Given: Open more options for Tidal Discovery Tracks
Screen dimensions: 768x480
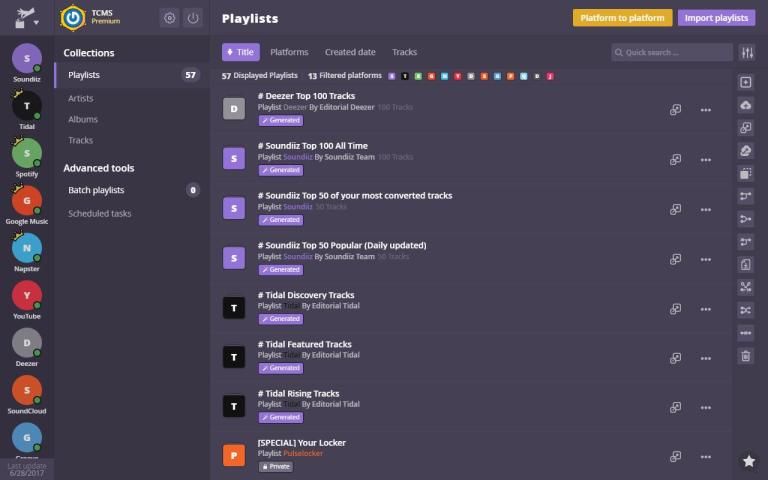Looking at the screenshot, I should click(x=706, y=309).
